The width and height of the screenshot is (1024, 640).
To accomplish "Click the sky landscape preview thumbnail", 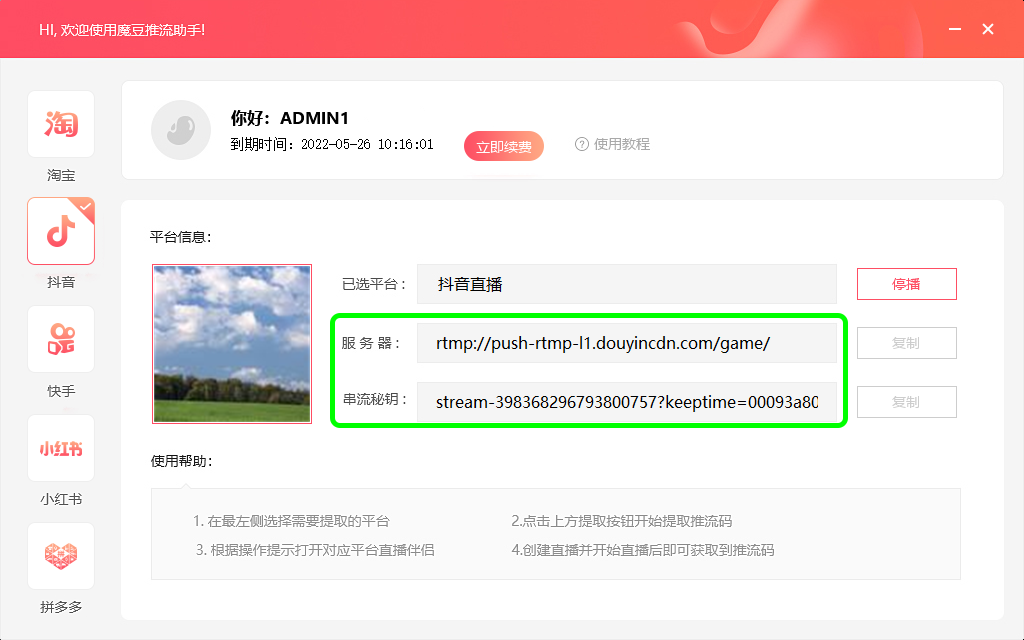I will tap(232, 344).
